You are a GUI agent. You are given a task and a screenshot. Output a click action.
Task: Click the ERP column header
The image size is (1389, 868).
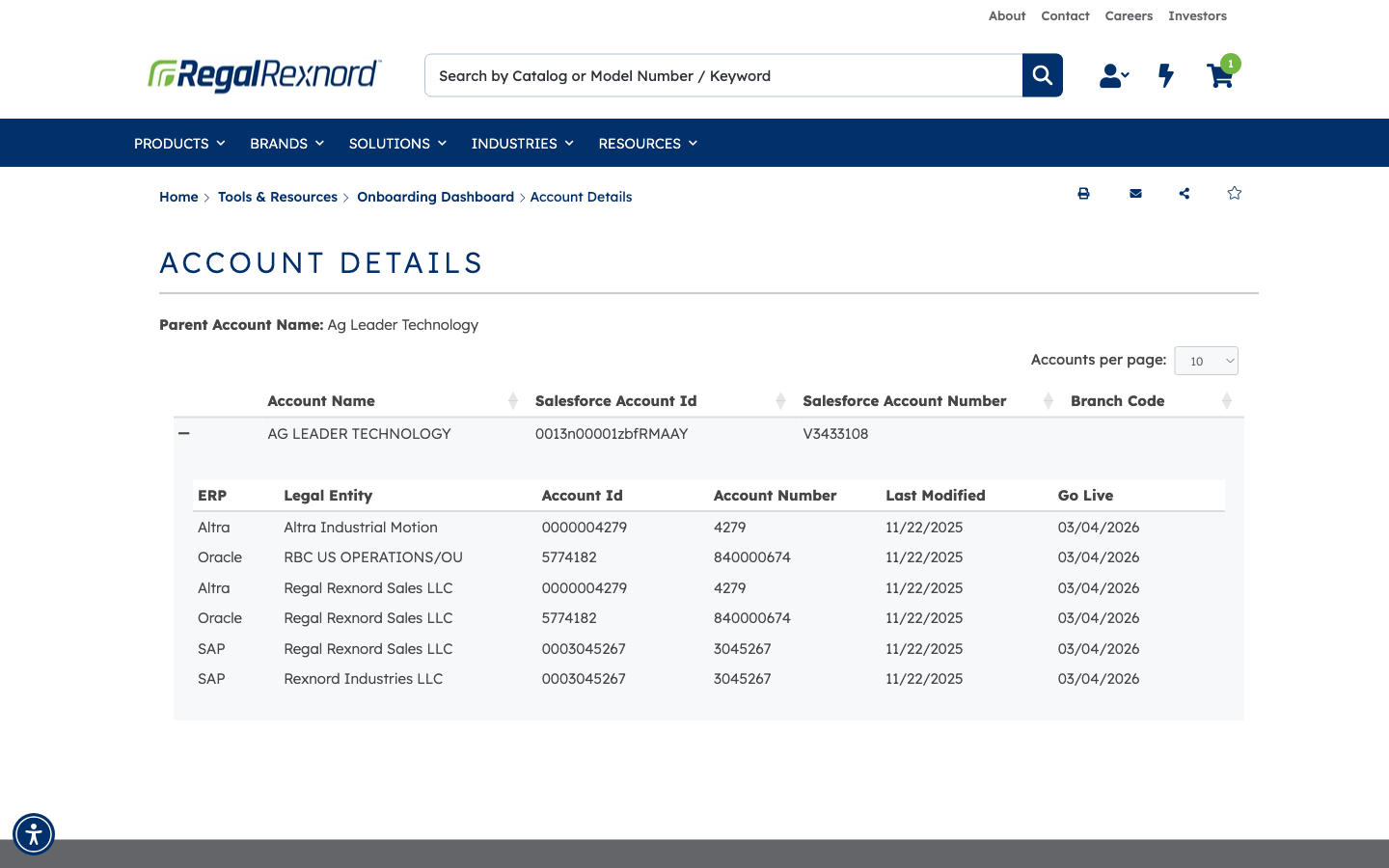pos(212,496)
